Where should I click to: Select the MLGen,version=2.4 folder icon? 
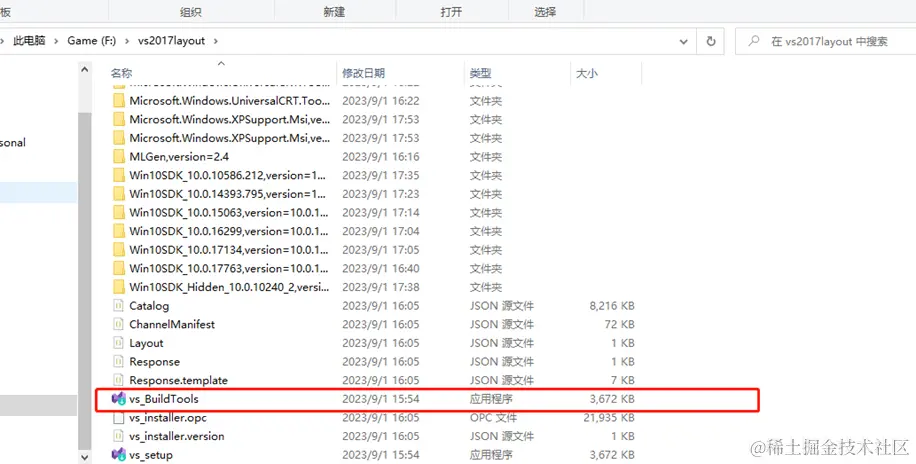point(119,157)
